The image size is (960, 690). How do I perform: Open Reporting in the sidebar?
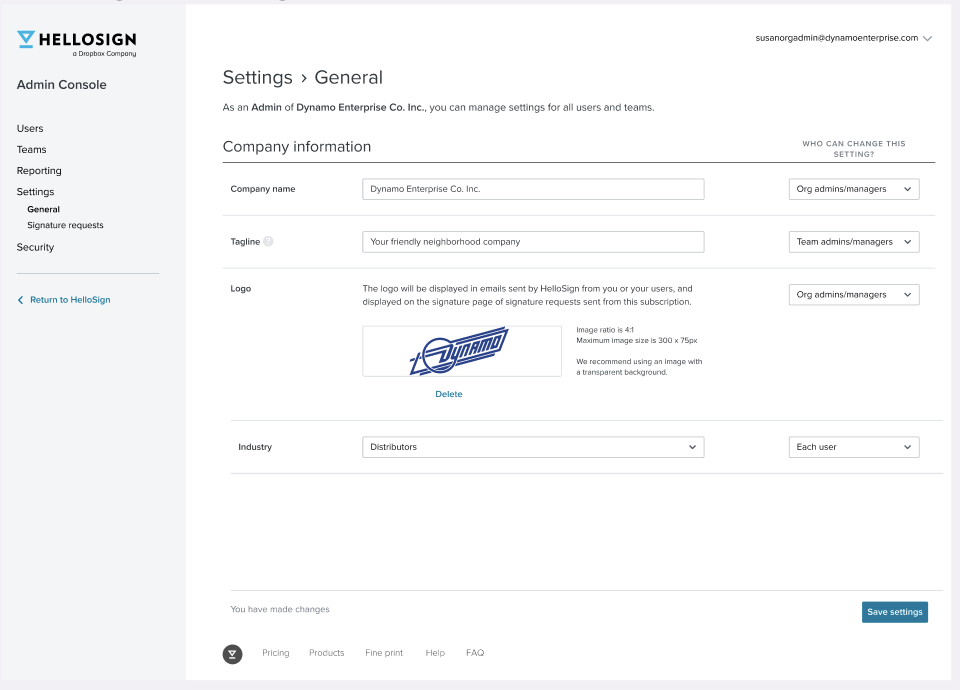[x=39, y=171]
